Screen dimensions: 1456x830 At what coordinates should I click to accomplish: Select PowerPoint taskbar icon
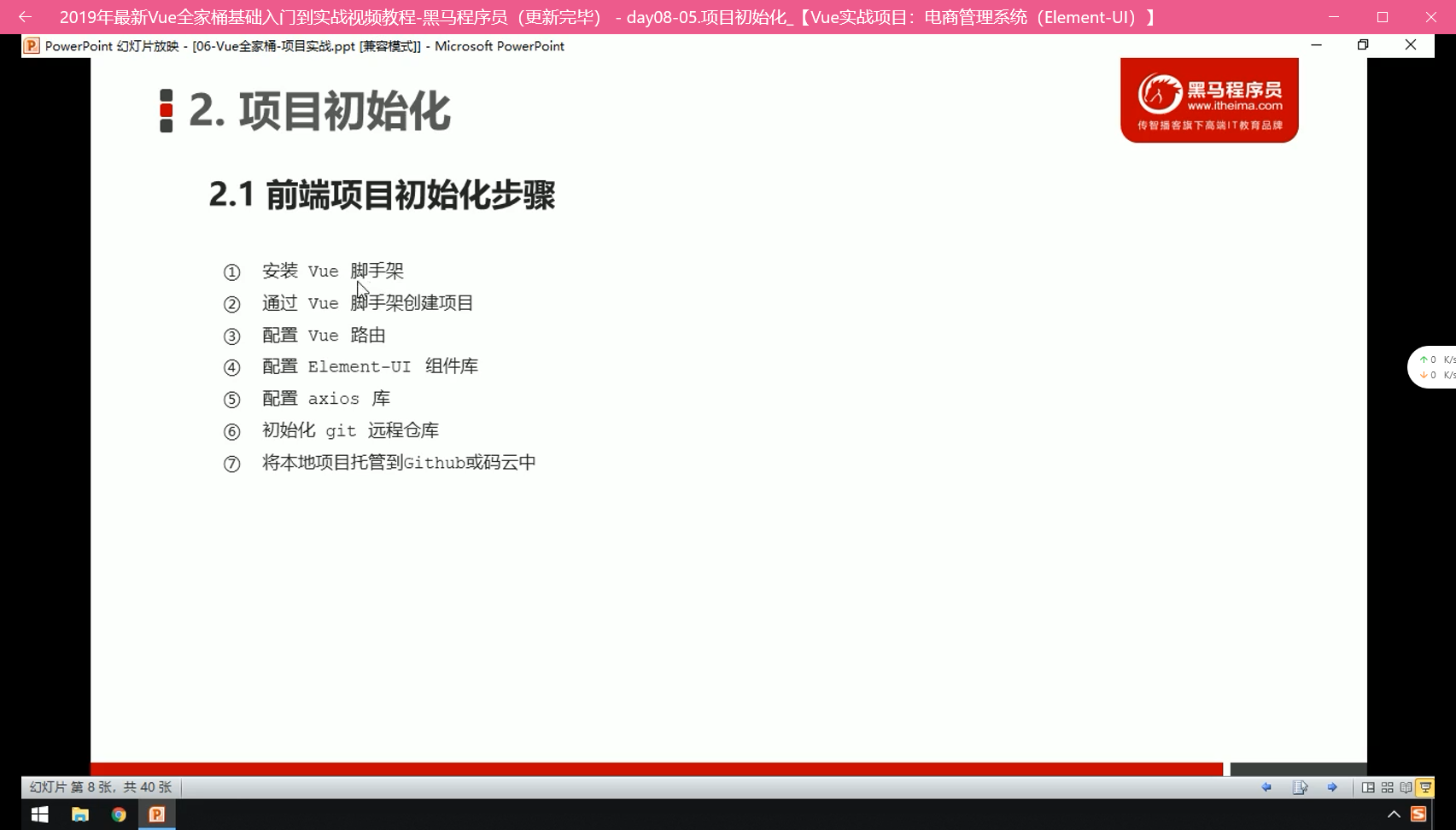click(157, 815)
